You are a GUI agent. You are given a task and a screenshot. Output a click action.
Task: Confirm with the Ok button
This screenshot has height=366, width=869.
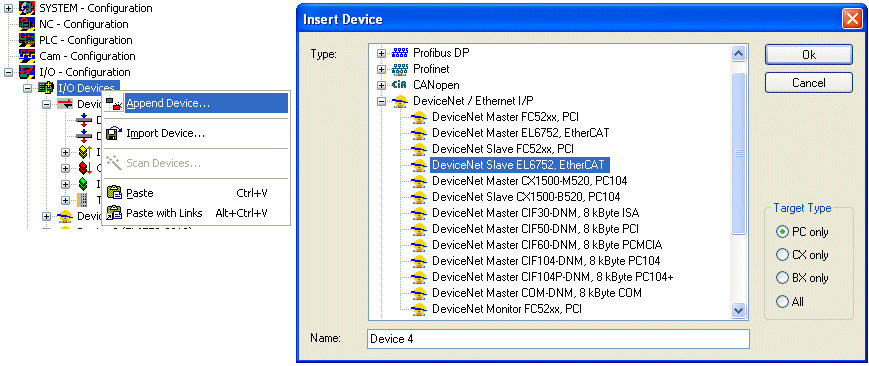(809, 55)
